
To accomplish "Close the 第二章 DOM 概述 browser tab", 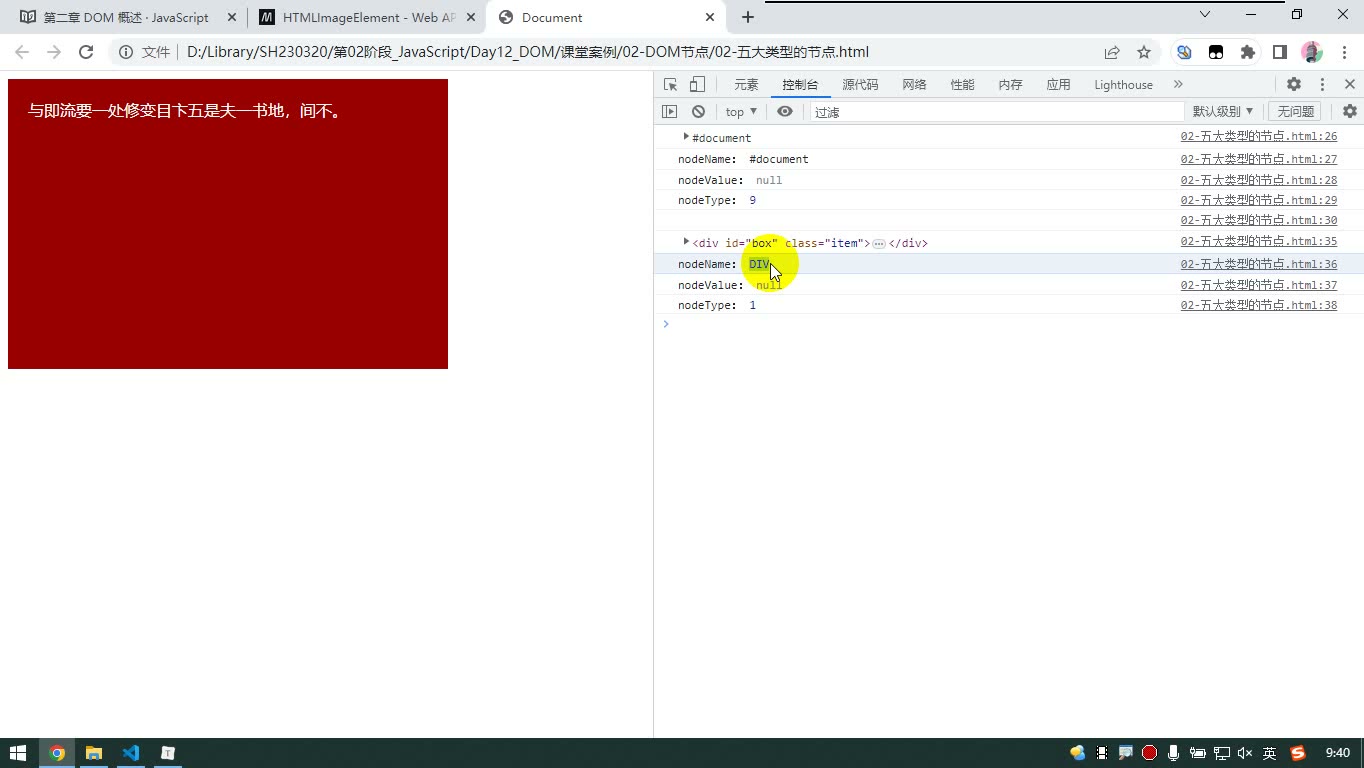I will click(232, 17).
